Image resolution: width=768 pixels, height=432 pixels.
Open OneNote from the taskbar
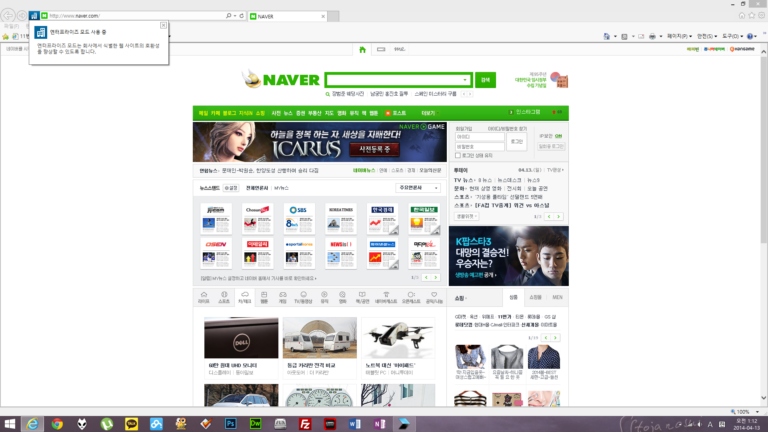[379, 424]
